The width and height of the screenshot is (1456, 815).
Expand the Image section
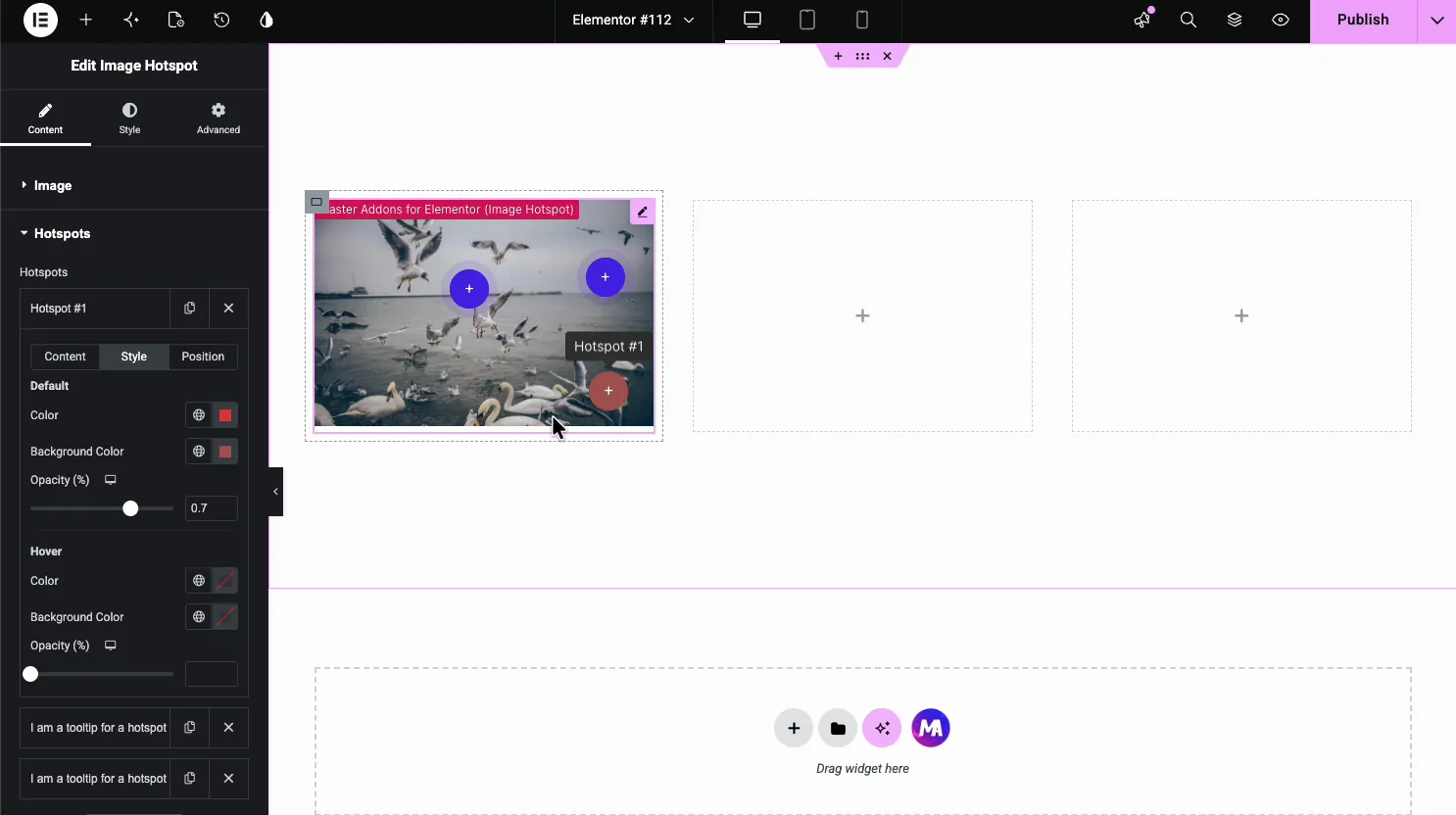(134, 185)
